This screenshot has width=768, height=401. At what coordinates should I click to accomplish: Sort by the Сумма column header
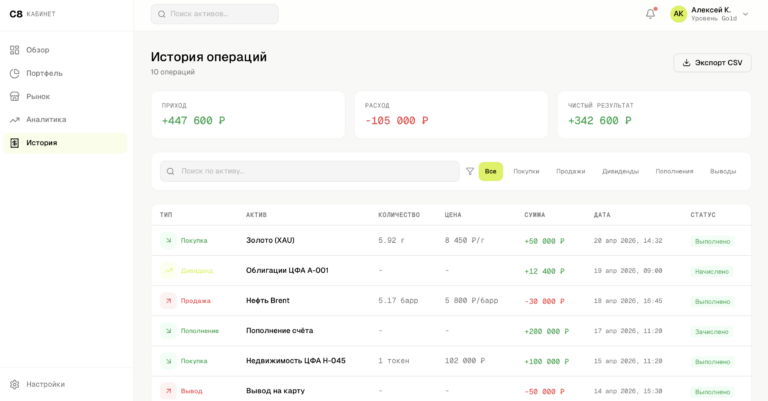click(535, 215)
